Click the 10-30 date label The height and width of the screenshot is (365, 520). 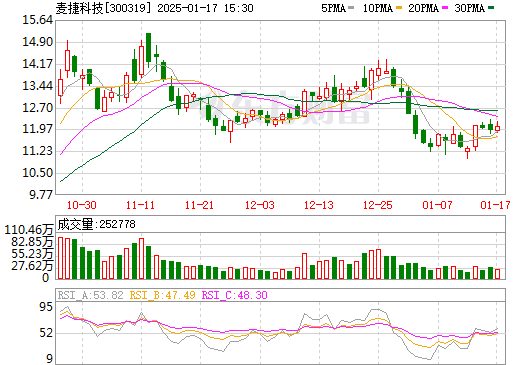82,205
